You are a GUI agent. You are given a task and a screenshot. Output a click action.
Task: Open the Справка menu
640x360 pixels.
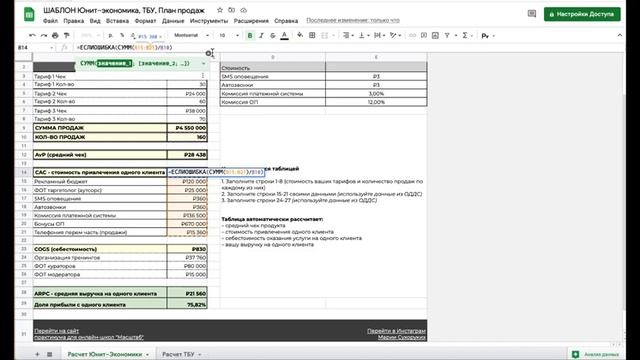click(286, 21)
